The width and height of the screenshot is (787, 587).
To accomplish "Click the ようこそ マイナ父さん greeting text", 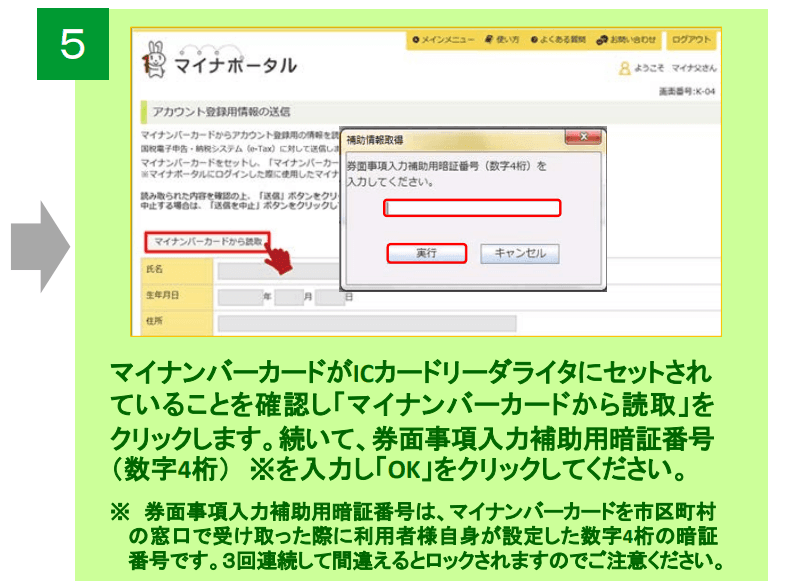I will click(675, 68).
